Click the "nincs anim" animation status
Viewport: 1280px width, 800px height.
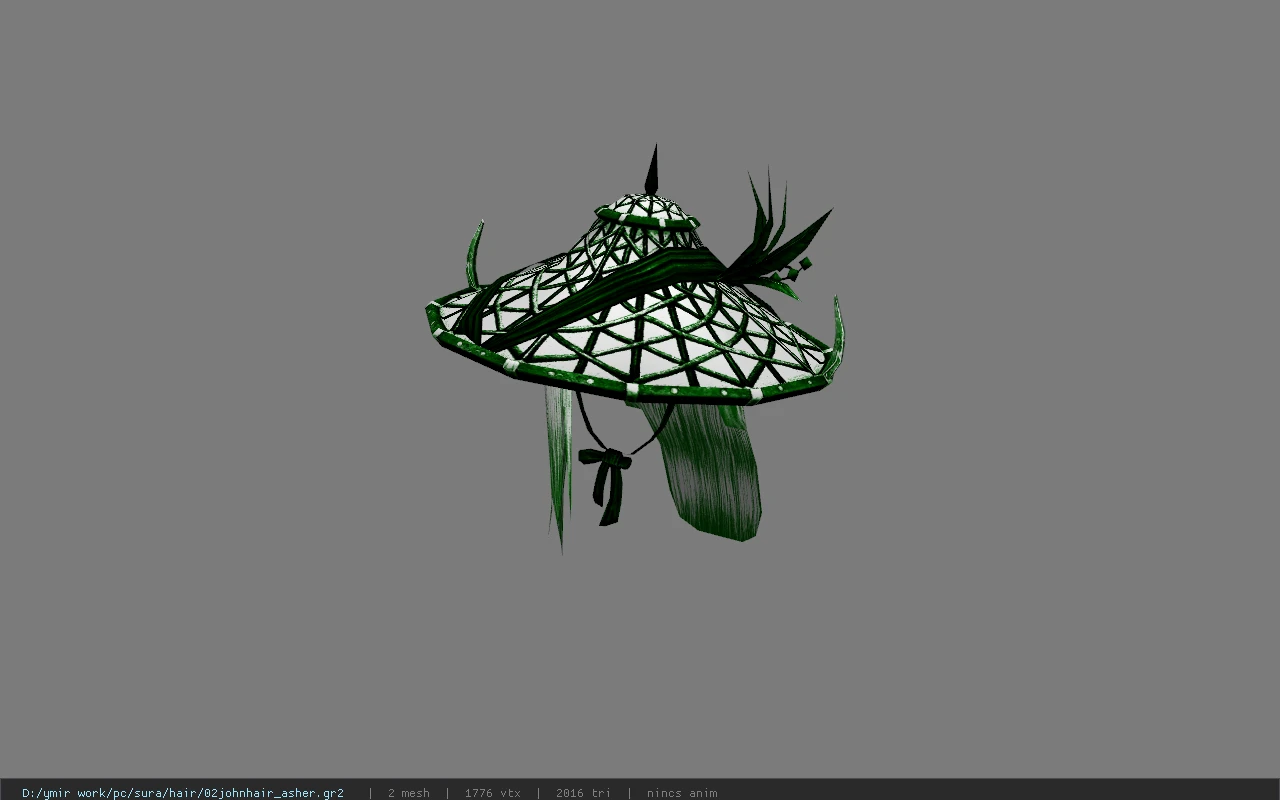coord(682,793)
